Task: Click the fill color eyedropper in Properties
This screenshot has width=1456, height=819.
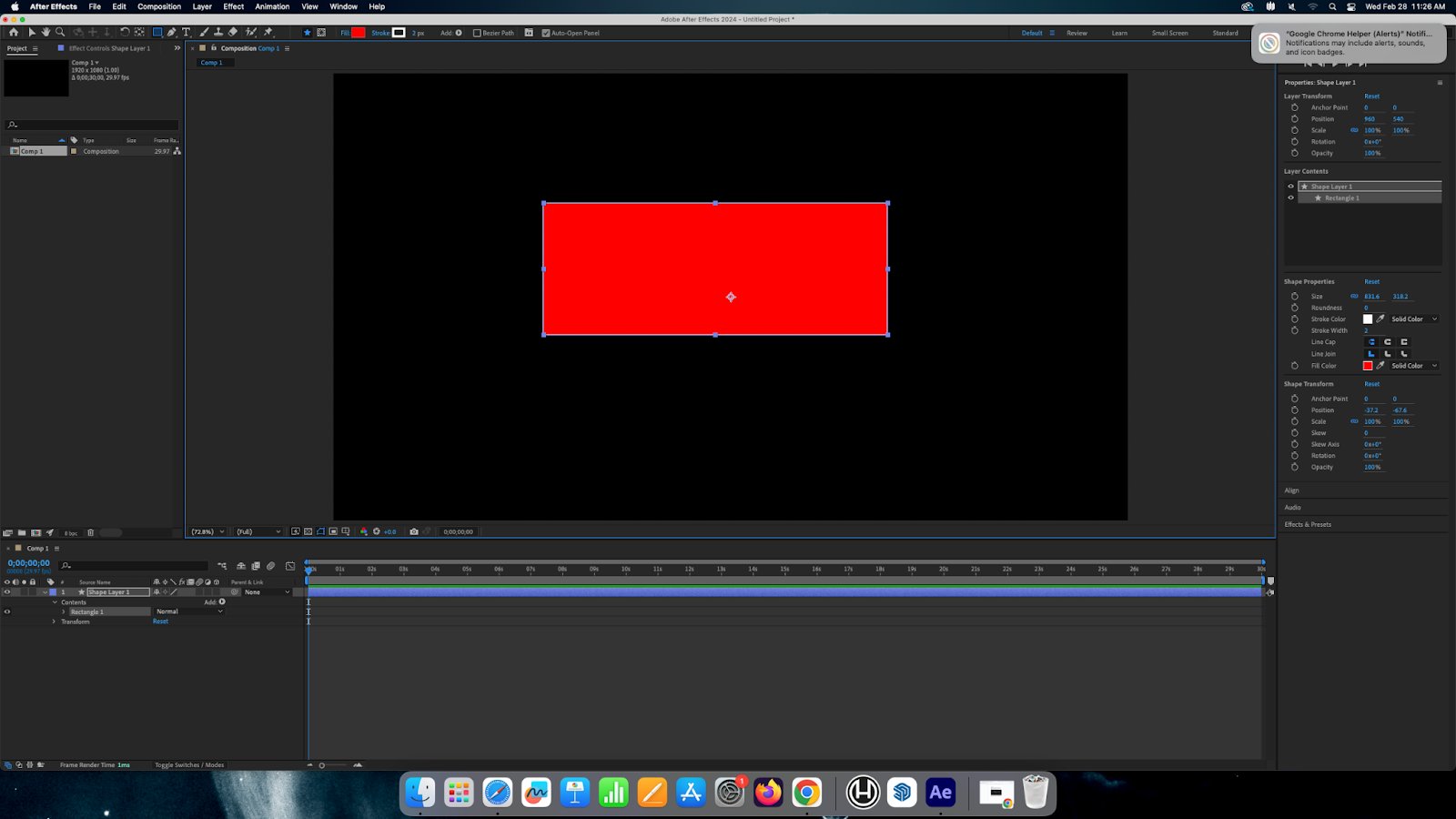Action: coord(1380,366)
